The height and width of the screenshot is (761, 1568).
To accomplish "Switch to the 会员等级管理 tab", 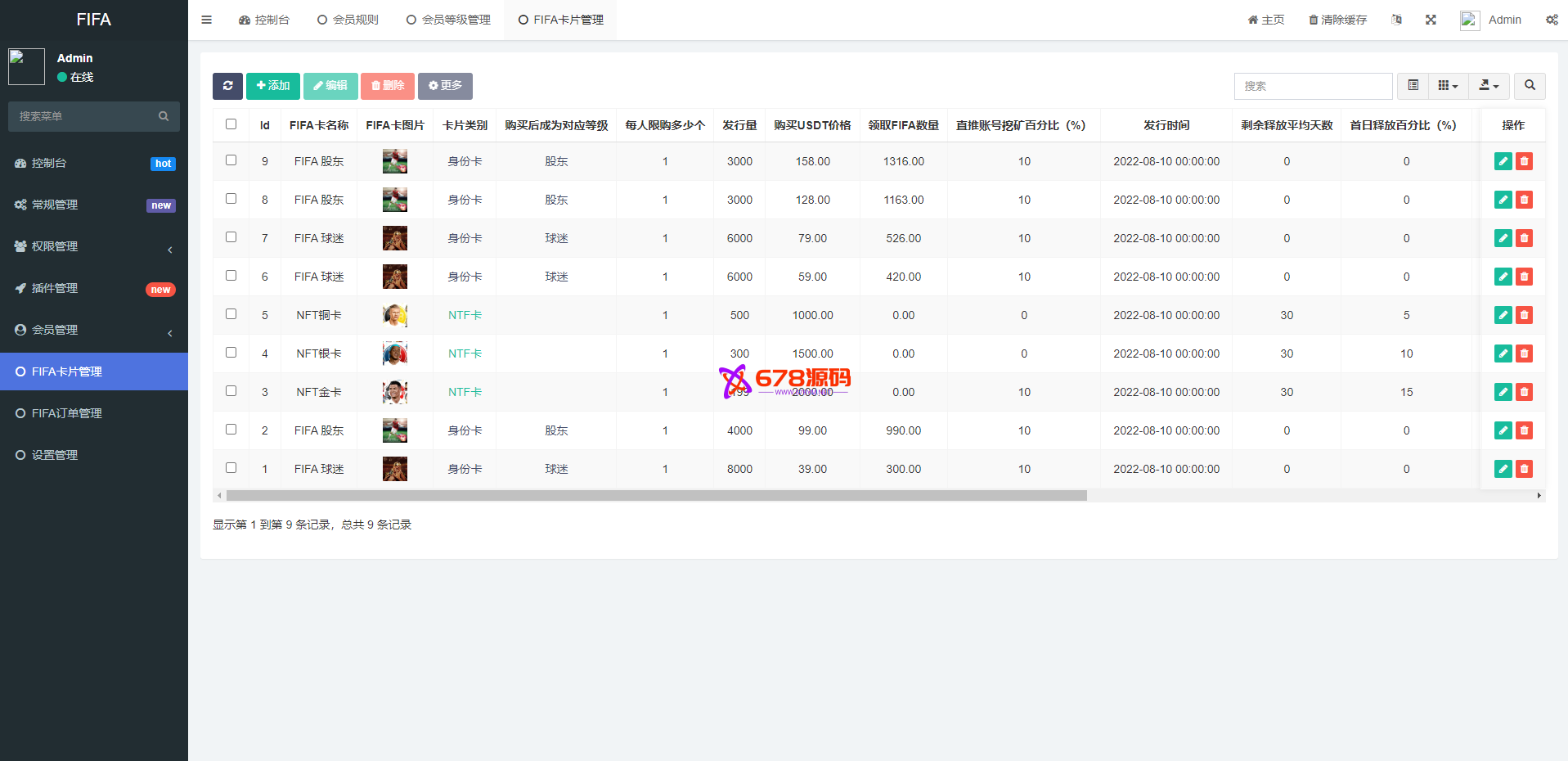I will click(x=448, y=20).
